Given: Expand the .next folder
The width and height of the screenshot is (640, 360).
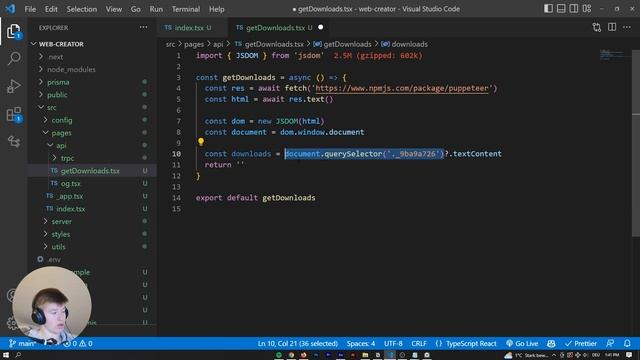Looking at the screenshot, I should click(56, 57).
